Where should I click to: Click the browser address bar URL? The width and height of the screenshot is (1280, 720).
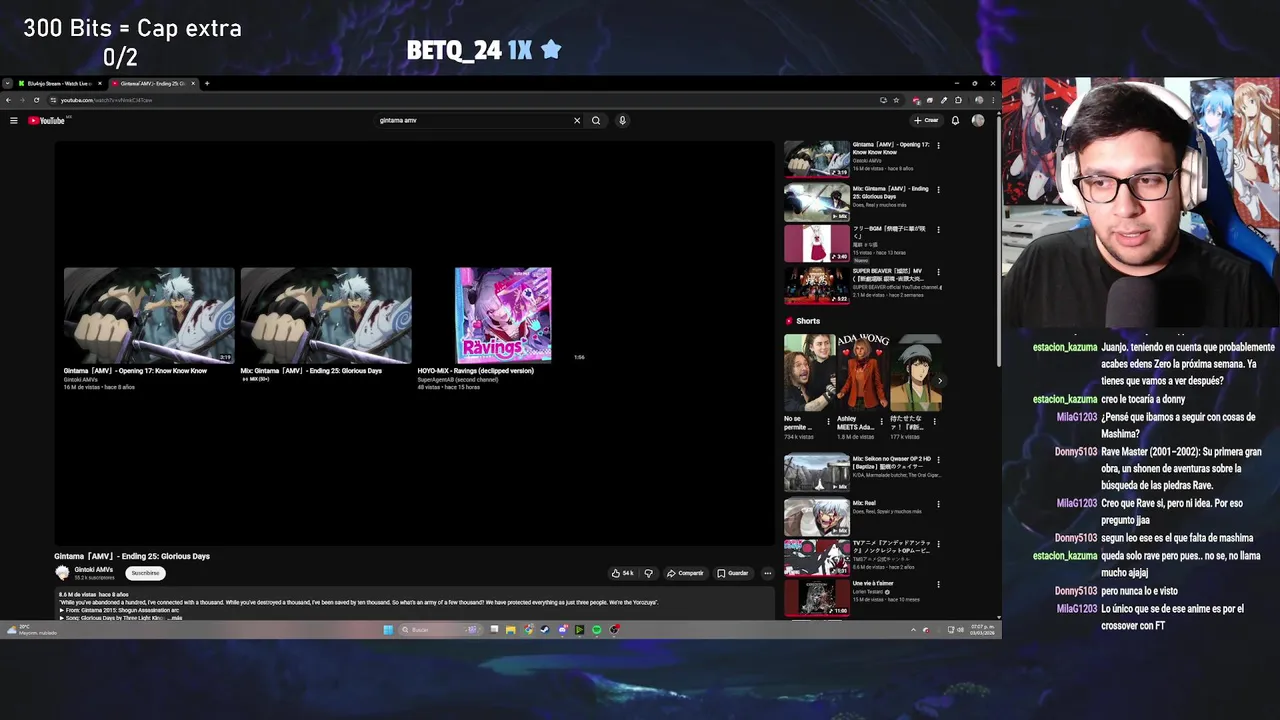tap(107, 100)
